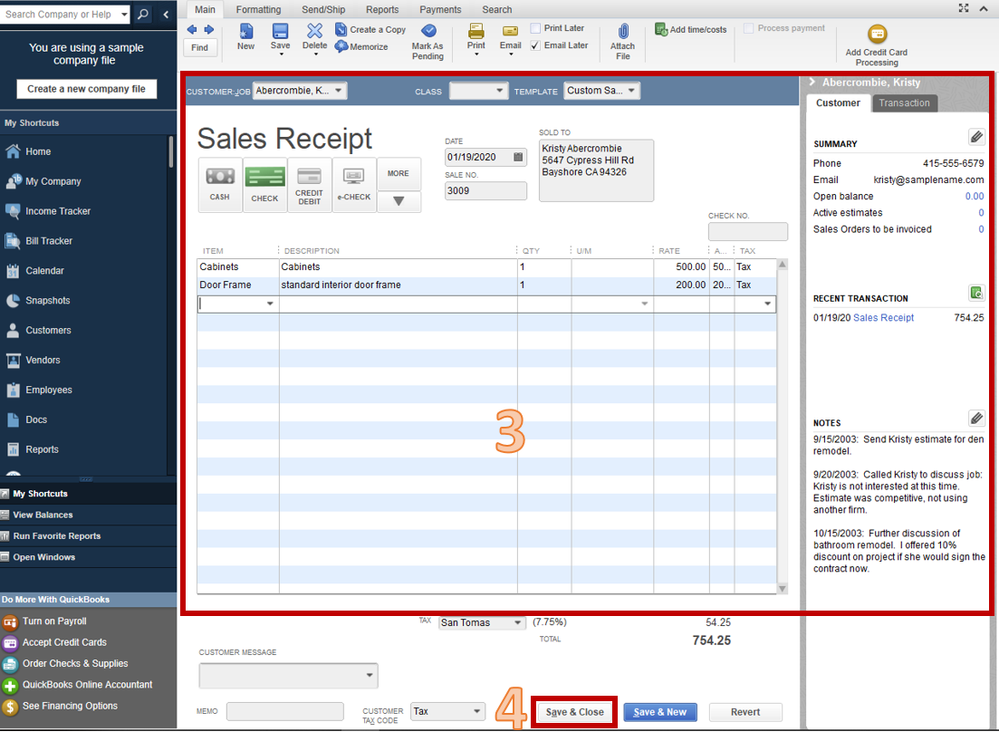The image size is (999, 733).
Task: Click Save & New button
Action: tap(660, 712)
